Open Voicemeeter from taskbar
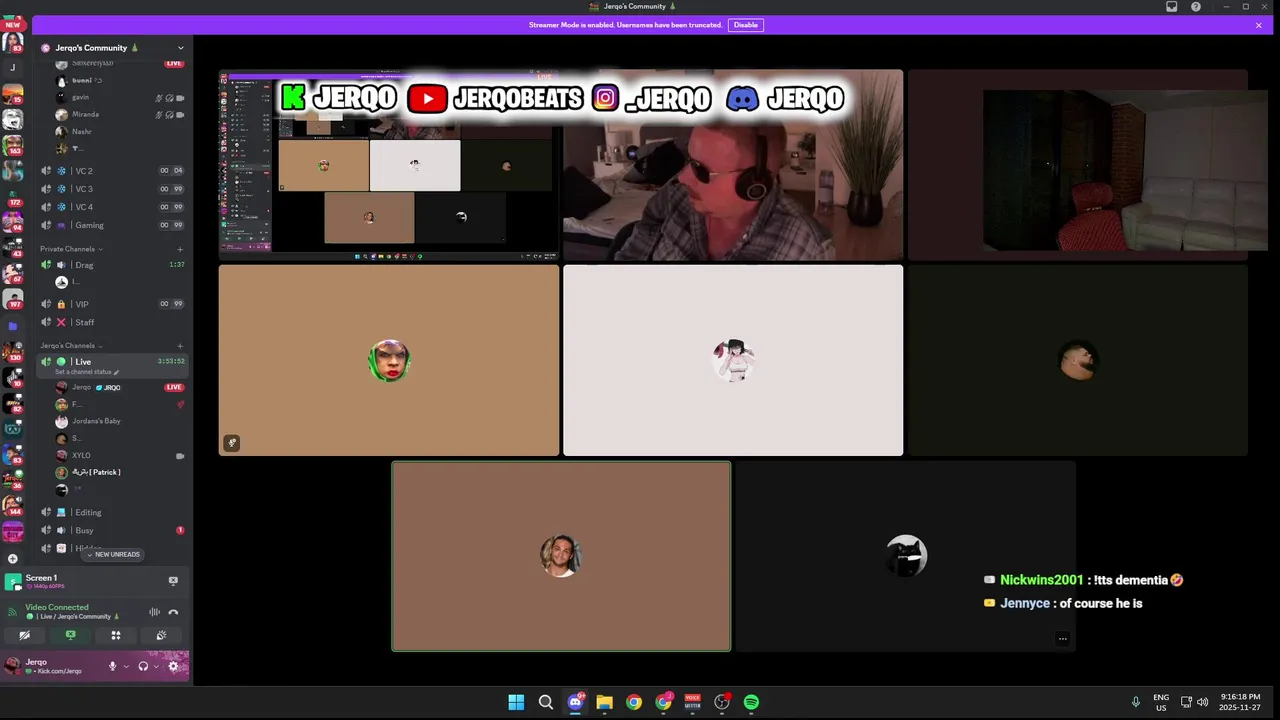The image size is (1280, 720). [x=692, y=702]
